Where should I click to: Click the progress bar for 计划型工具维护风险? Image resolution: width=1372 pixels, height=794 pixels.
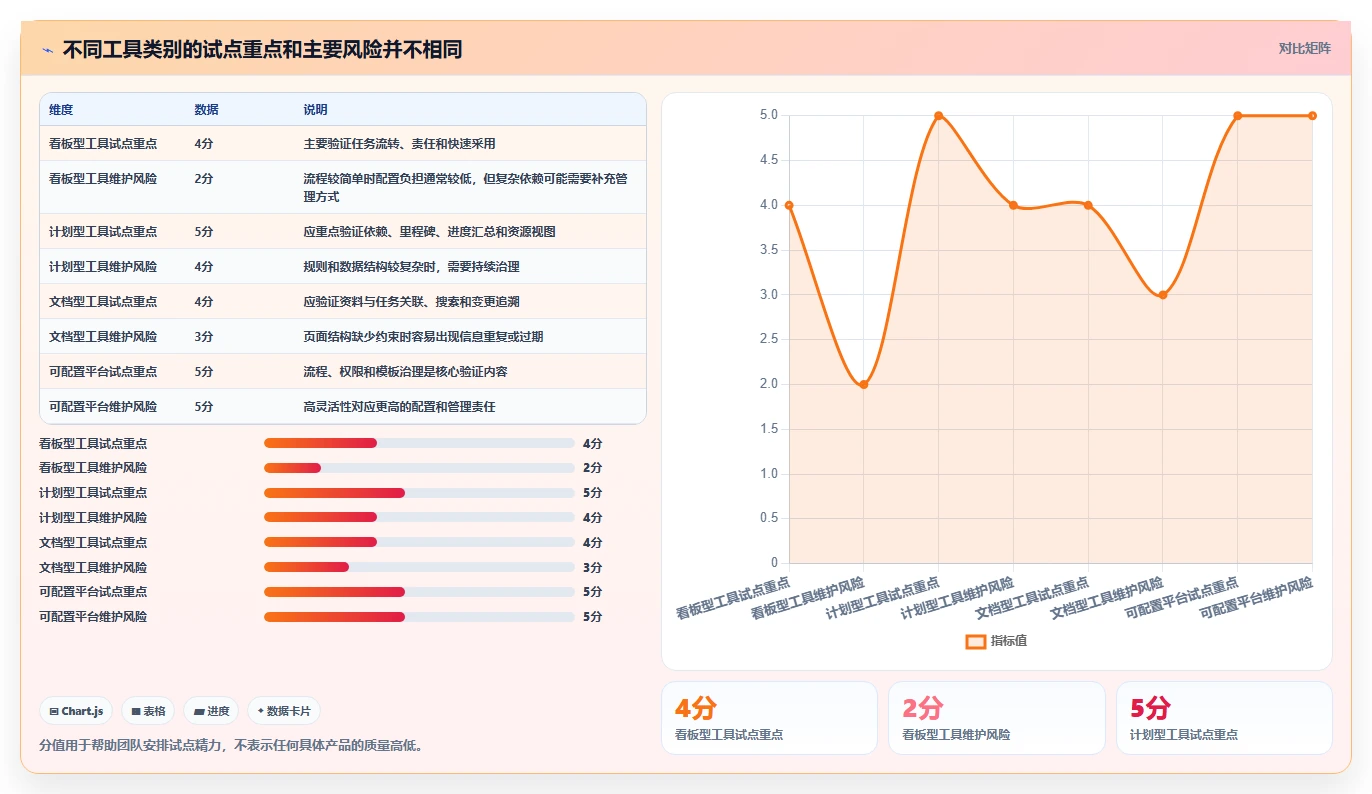point(419,517)
